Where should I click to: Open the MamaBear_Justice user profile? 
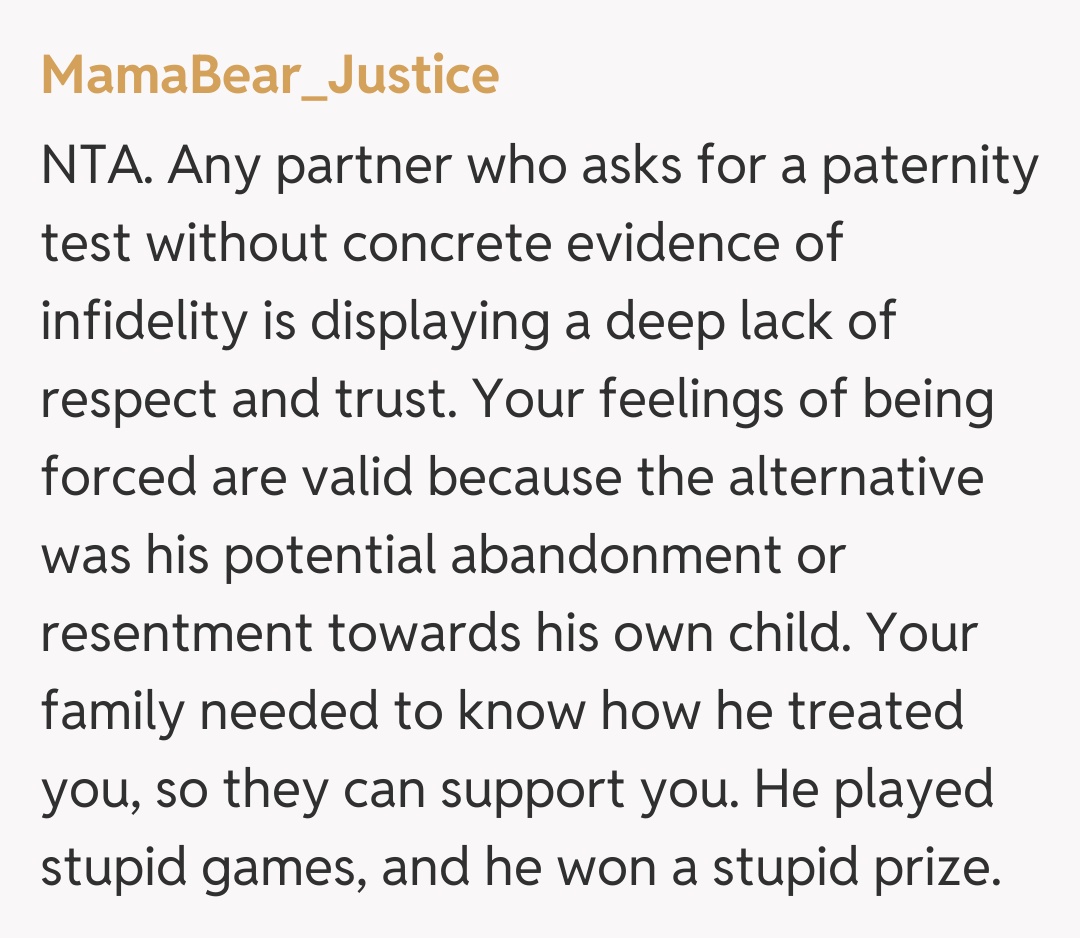click(270, 76)
